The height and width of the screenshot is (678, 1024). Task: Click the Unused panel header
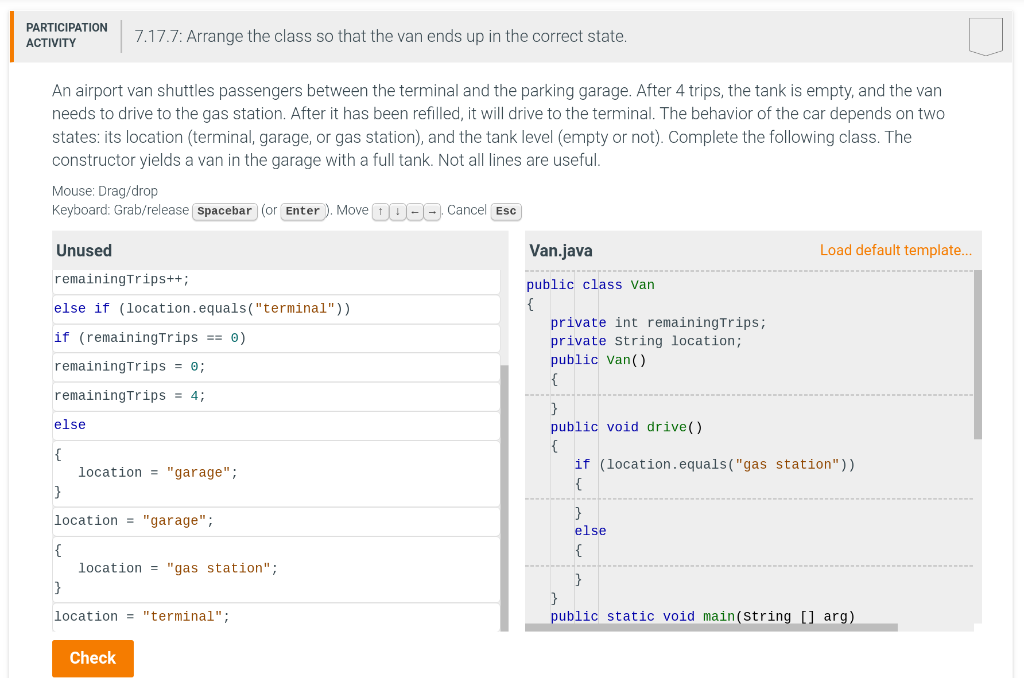click(x=85, y=249)
